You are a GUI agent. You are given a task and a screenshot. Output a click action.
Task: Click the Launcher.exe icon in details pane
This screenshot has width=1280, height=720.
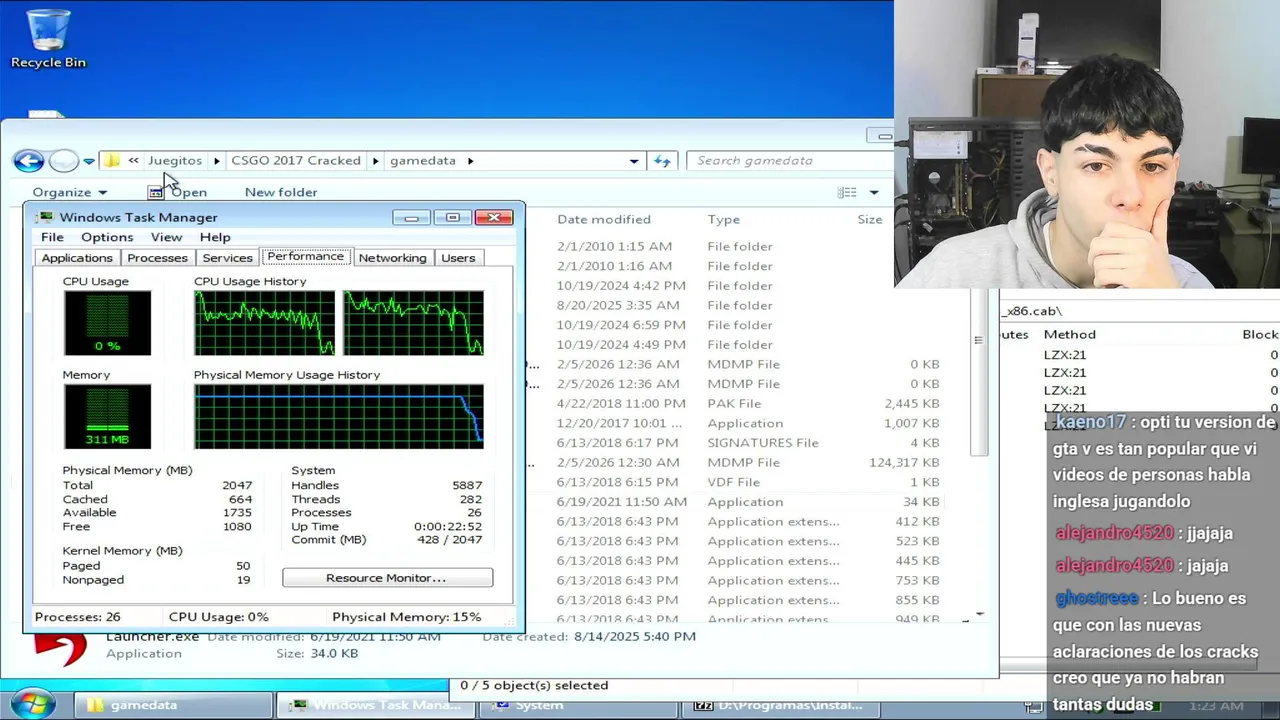pyautogui.click(x=60, y=648)
